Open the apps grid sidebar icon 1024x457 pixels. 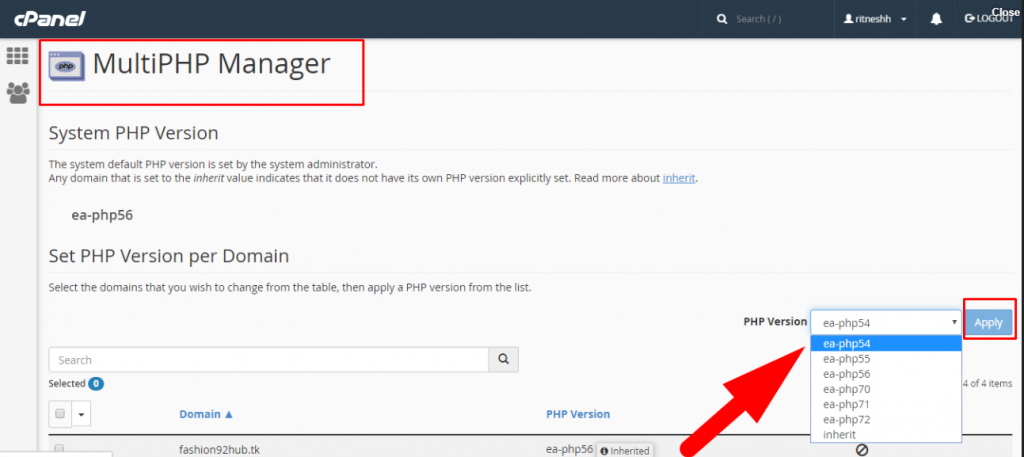click(18, 56)
